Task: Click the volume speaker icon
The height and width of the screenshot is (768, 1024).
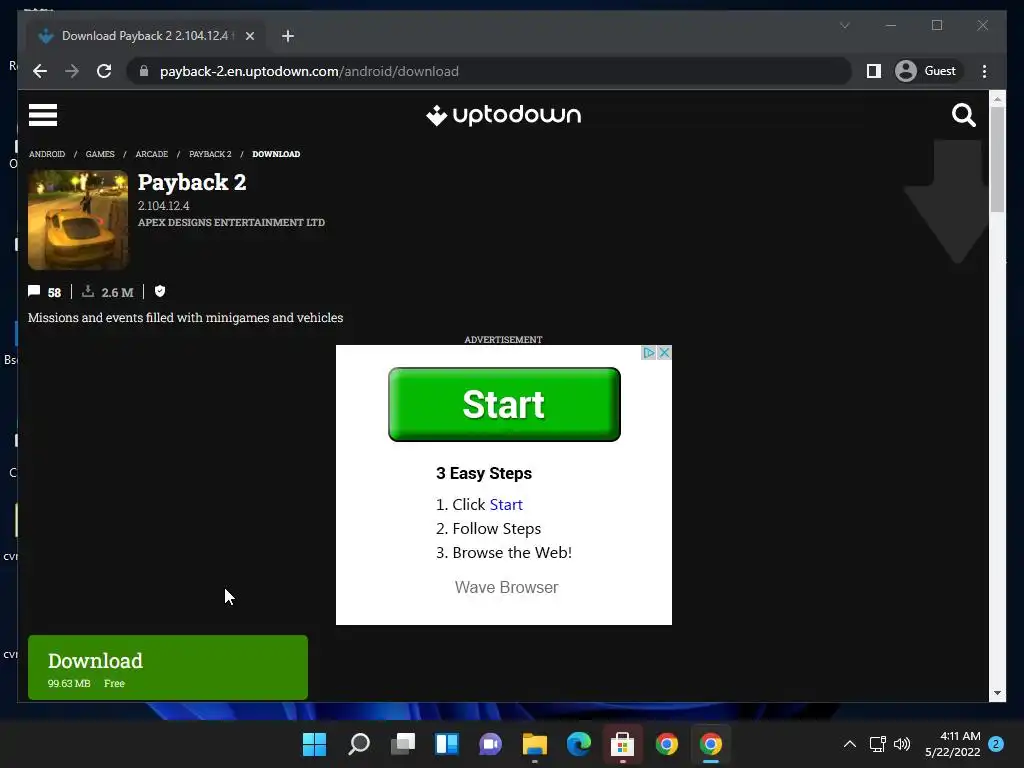Action: [x=902, y=744]
